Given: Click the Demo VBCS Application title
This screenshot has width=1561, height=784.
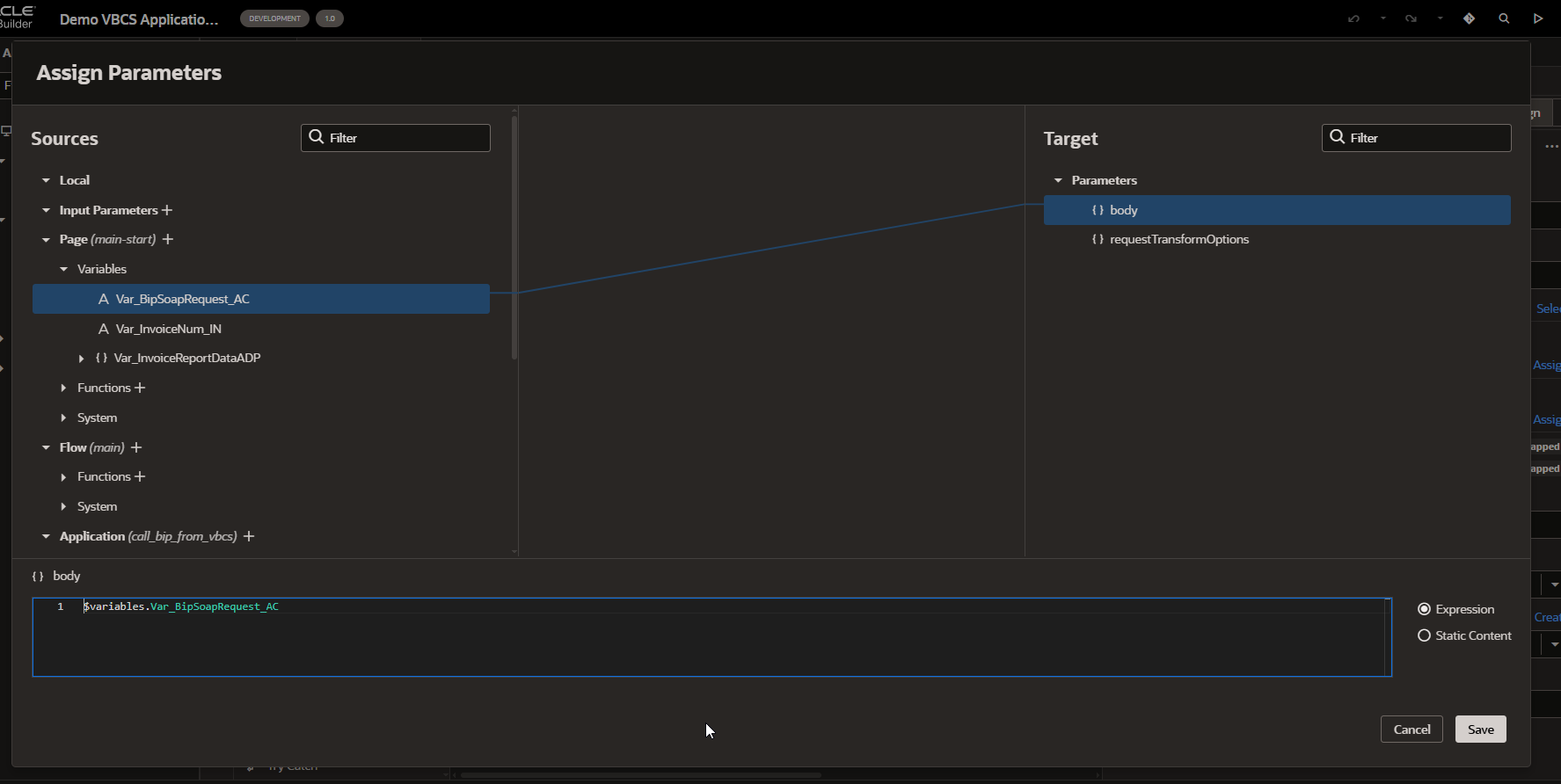Looking at the screenshot, I should tap(139, 18).
